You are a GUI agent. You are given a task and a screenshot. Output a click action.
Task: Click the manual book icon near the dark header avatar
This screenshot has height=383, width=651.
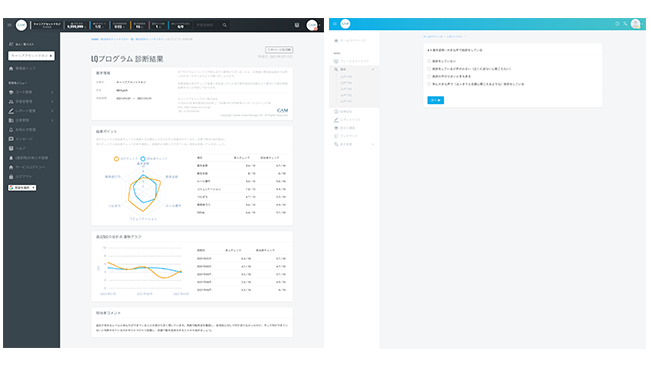(x=297, y=25)
